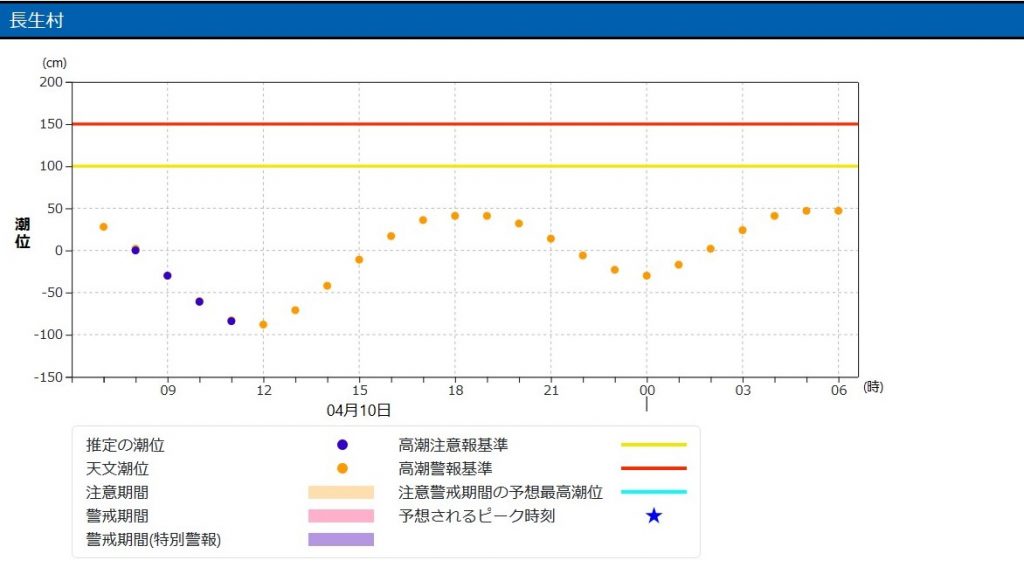
Task: Click the 18 x-axis hour label
Action: pyautogui.click(x=456, y=390)
